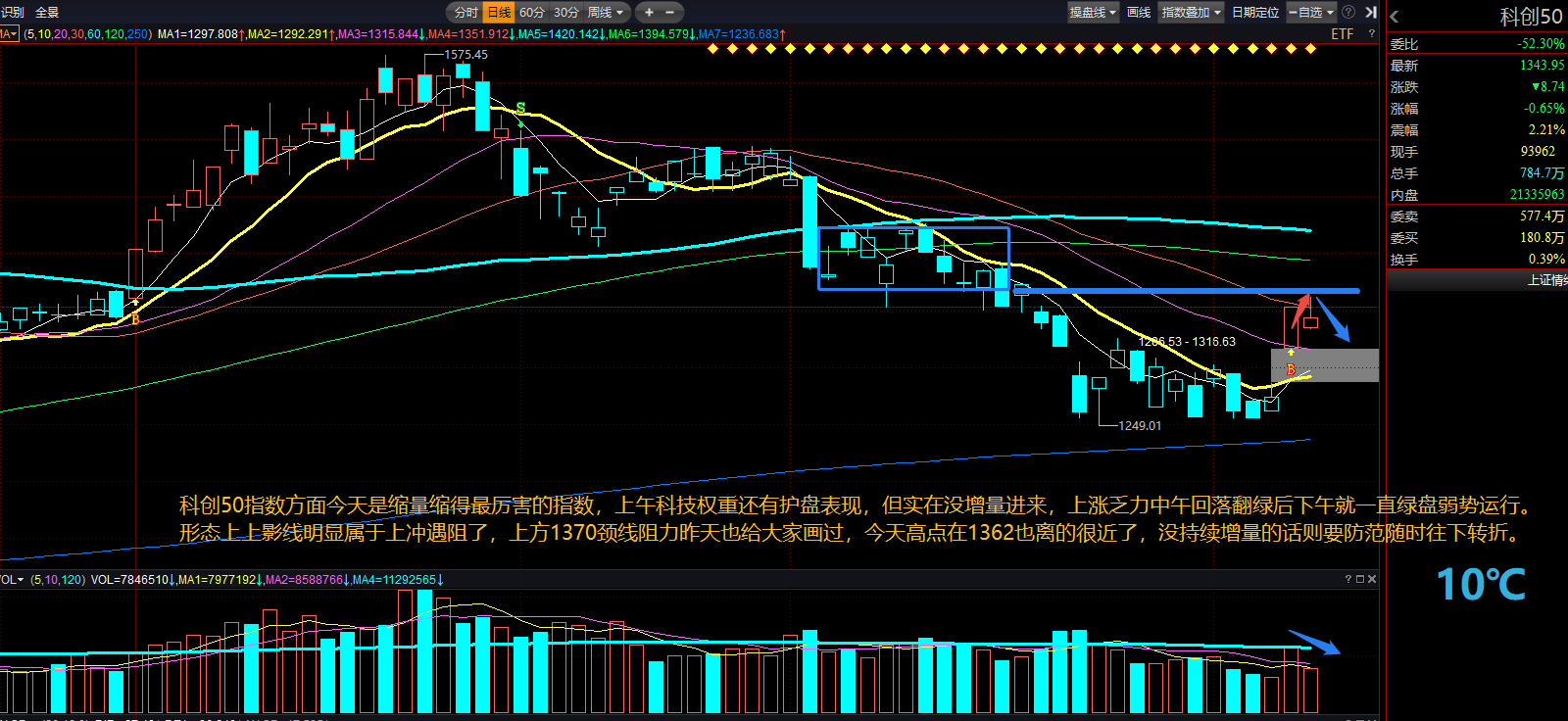The height and width of the screenshot is (721, 1568).
Task: Click the back arrow beside 科创50 title
Action: [x=1395, y=17]
